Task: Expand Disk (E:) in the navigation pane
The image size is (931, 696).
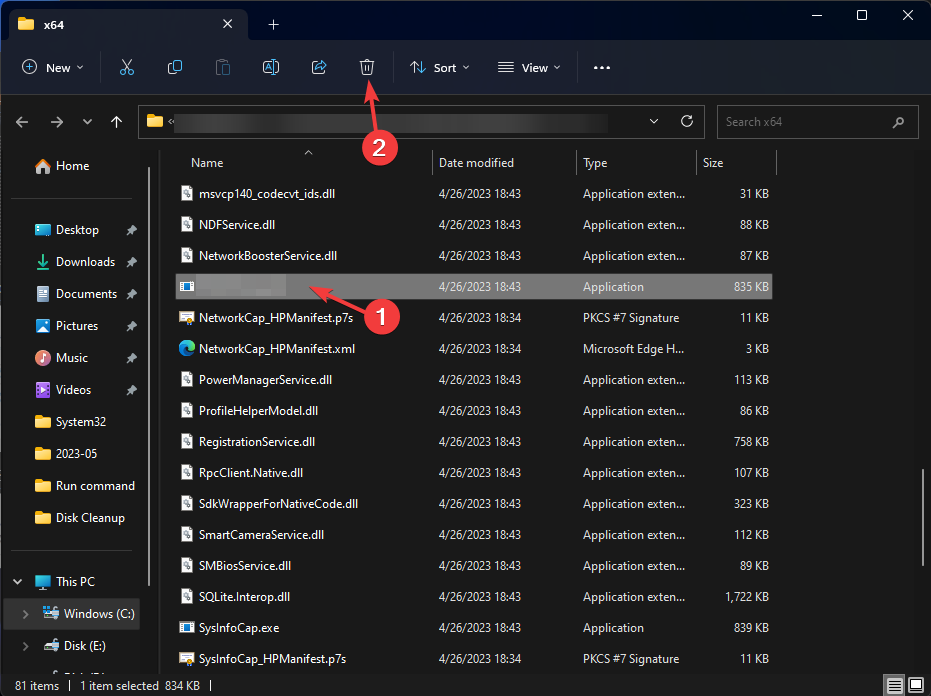Action: click(x=24, y=645)
